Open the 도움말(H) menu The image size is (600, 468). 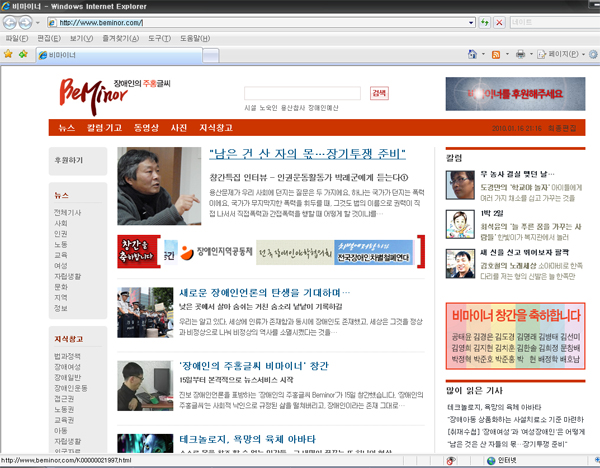click(195, 38)
